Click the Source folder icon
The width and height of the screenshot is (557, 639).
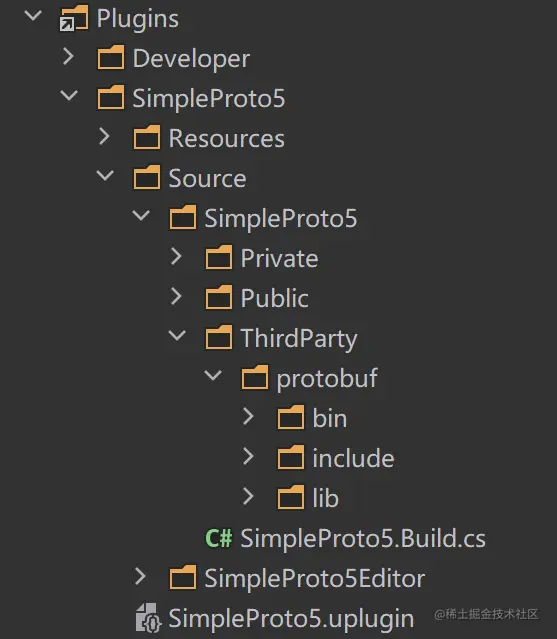pos(147,177)
